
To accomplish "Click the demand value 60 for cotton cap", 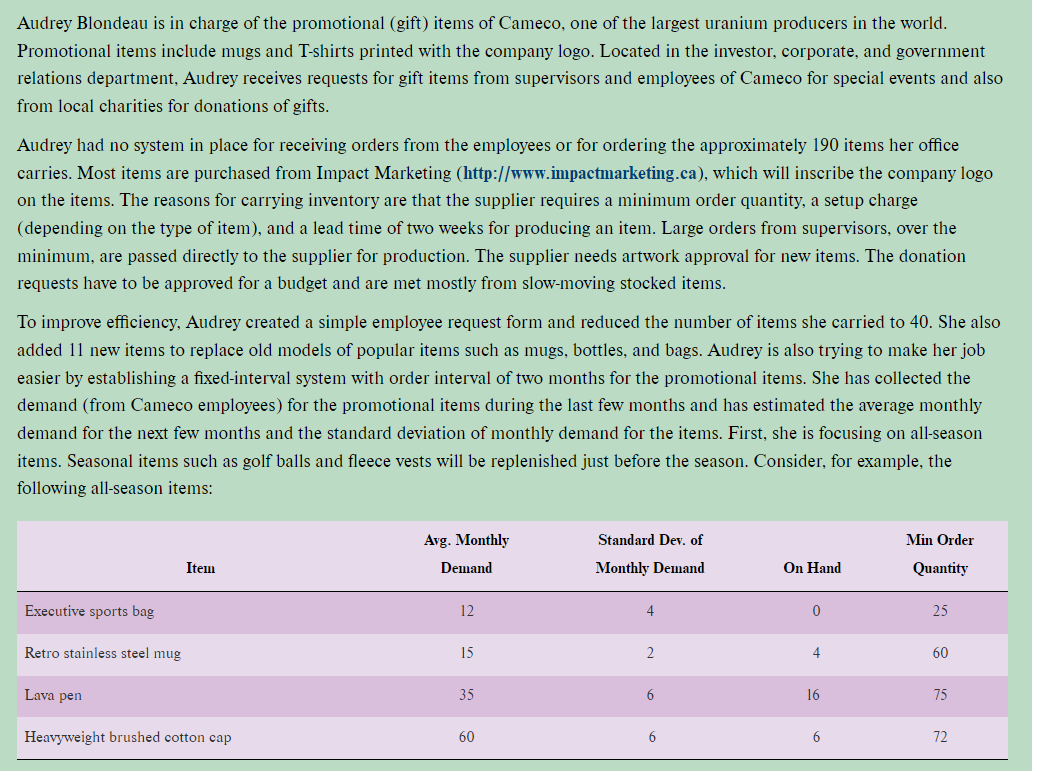I will click(466, 737).
